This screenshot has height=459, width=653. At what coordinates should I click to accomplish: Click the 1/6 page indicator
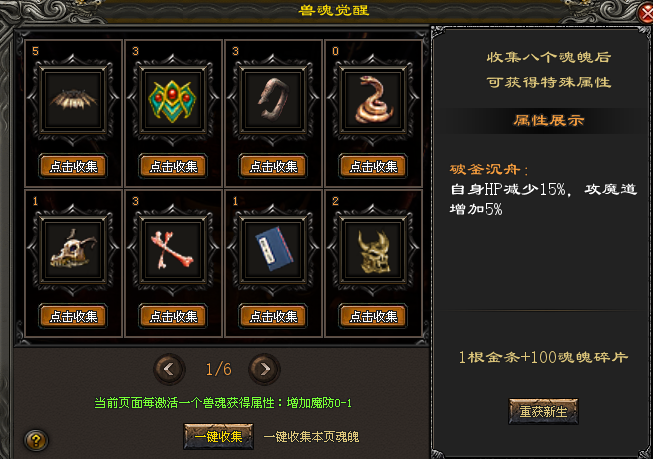click(x=218, y=369)
